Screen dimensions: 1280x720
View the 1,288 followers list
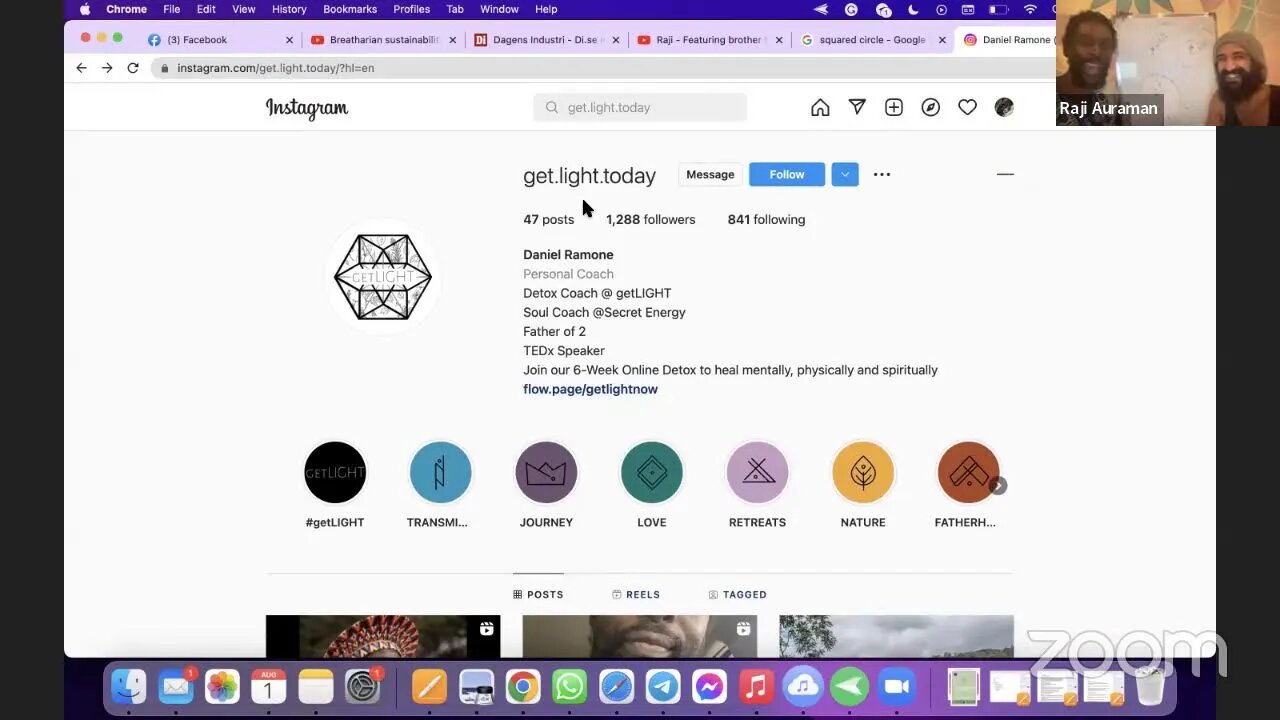coord(650,219)
